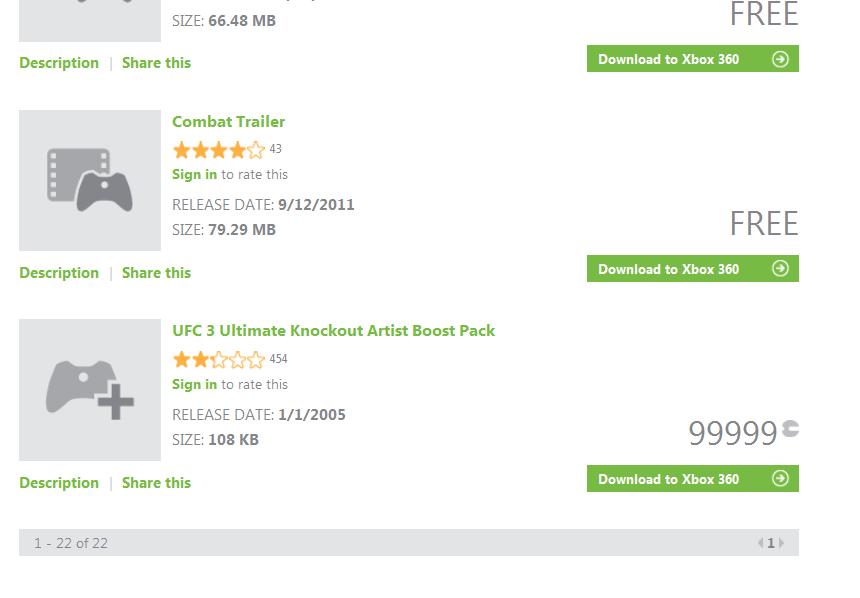
Task: Open the Combat Trailer title link
Action: (x=229, y=121)
